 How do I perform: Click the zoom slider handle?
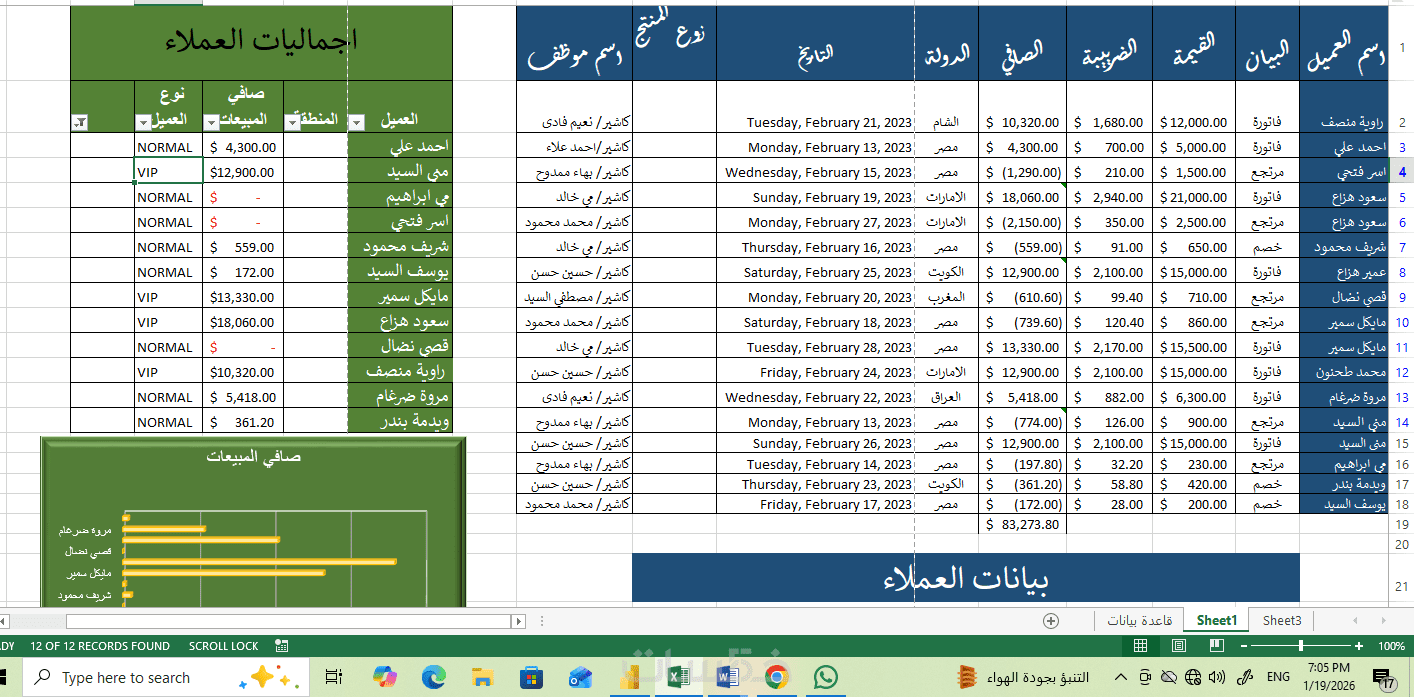1301,646
